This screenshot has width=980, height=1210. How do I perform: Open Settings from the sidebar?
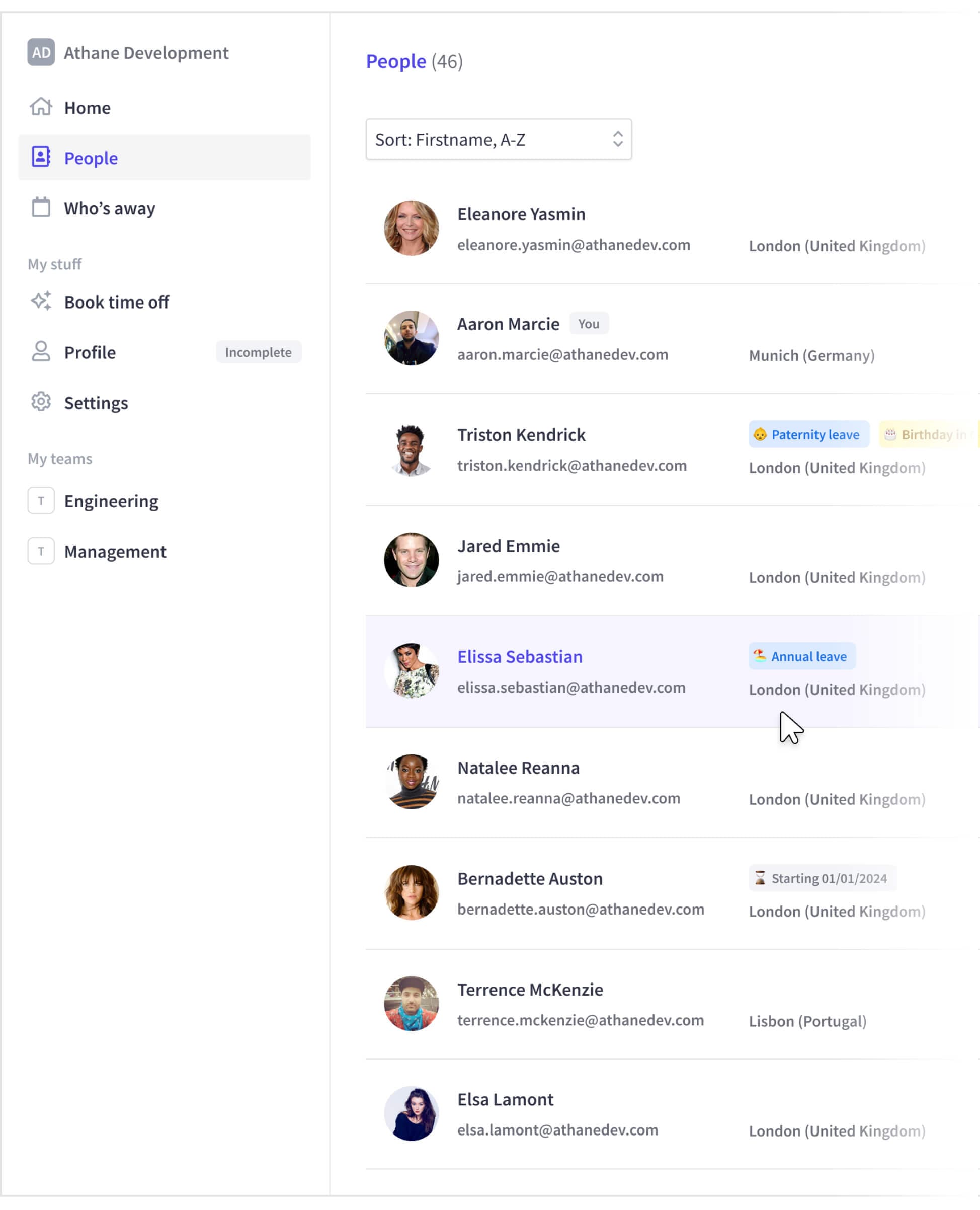point(165,402)
